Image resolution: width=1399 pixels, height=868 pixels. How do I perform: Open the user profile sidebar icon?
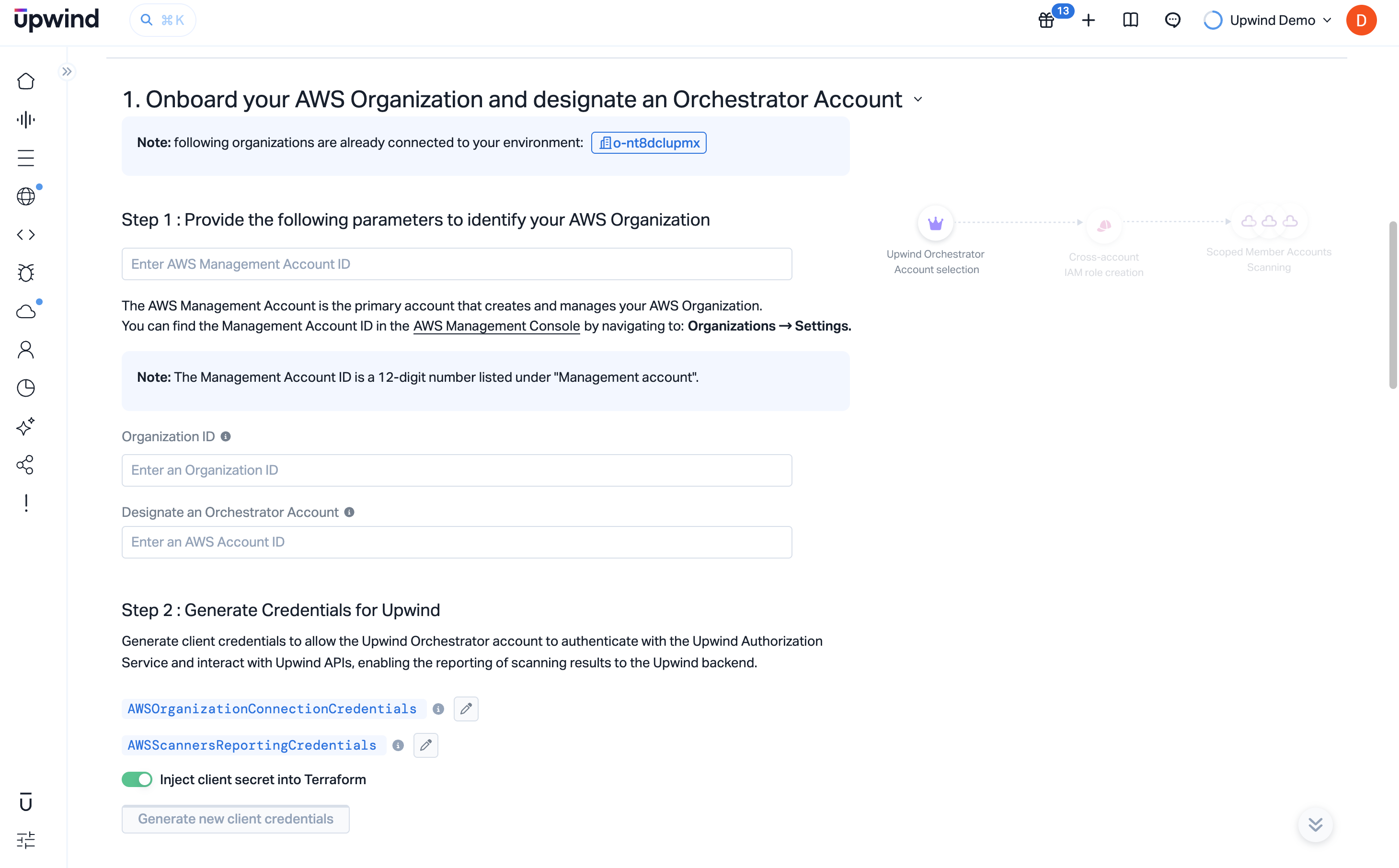(x=26, y=350)
